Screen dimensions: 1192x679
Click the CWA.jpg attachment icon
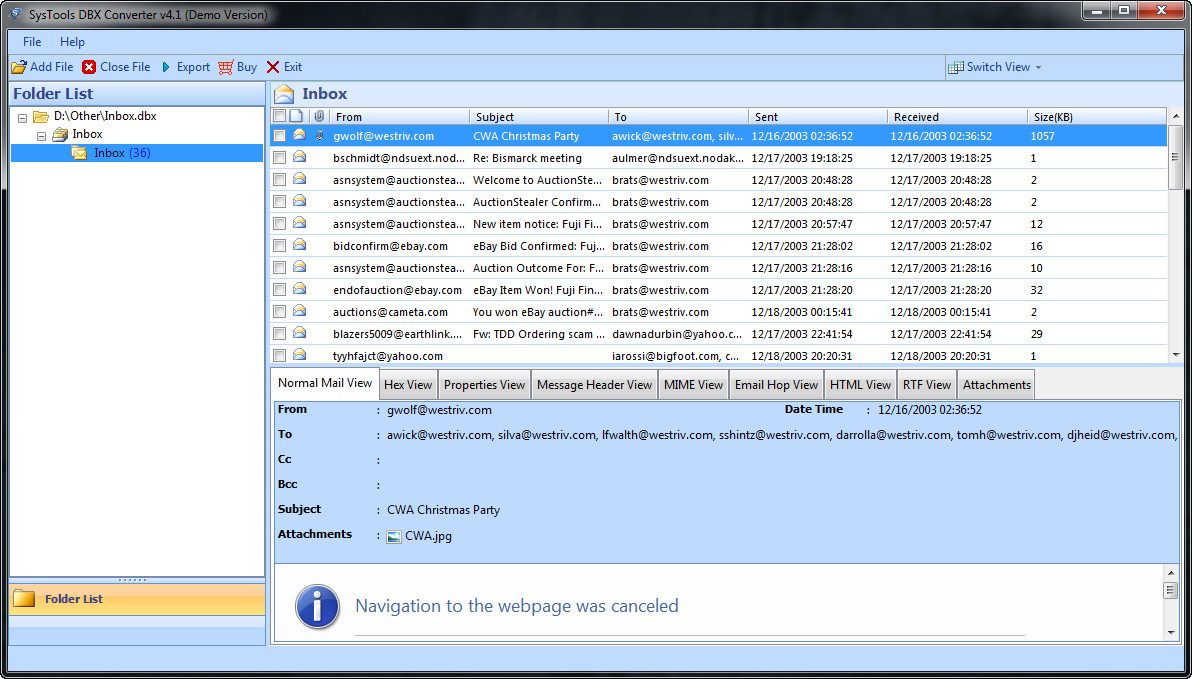[x=394, y=536]
